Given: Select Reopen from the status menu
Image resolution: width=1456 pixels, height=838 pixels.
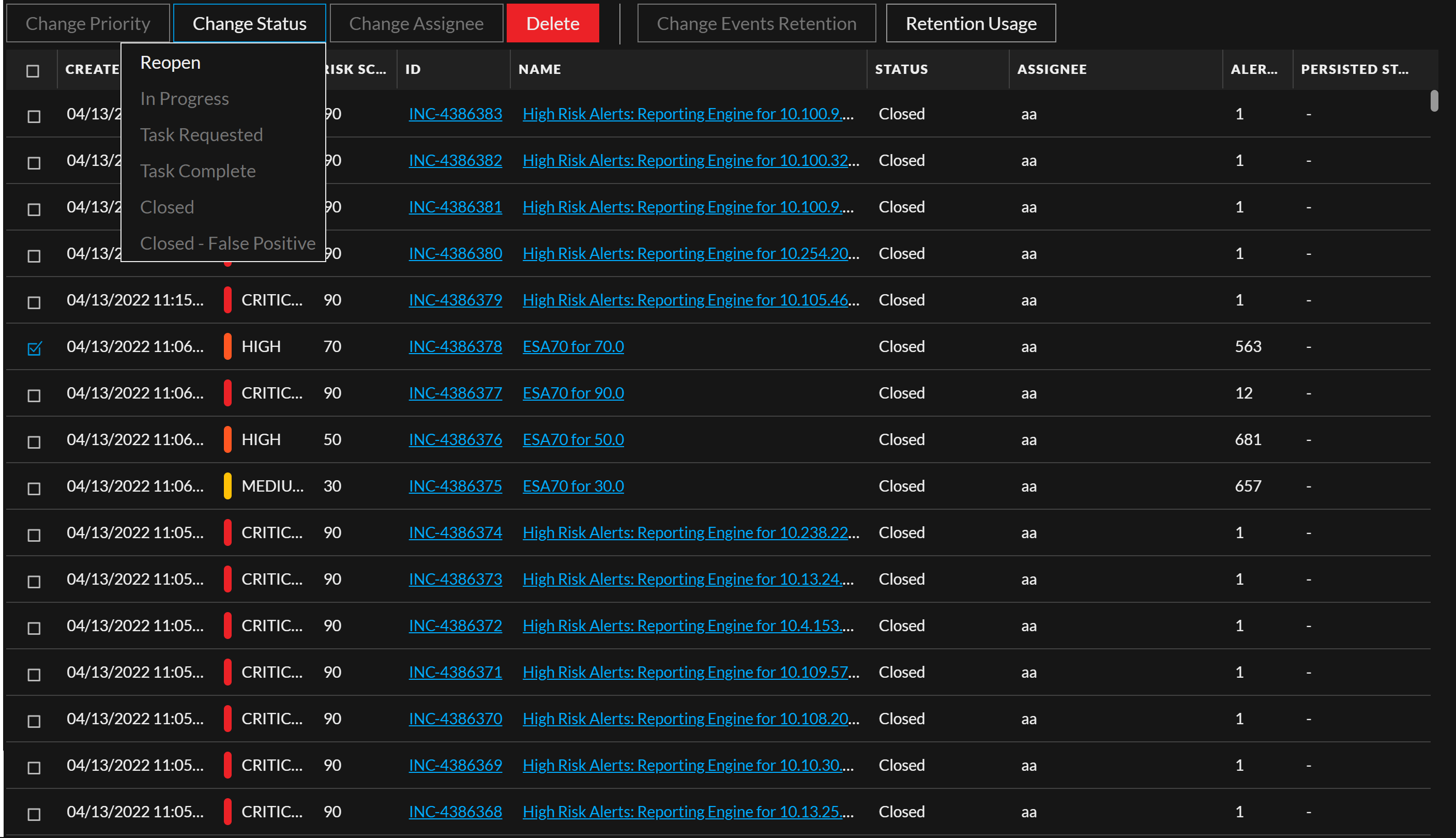Looking at the screenshot, I should pos(170,62).
